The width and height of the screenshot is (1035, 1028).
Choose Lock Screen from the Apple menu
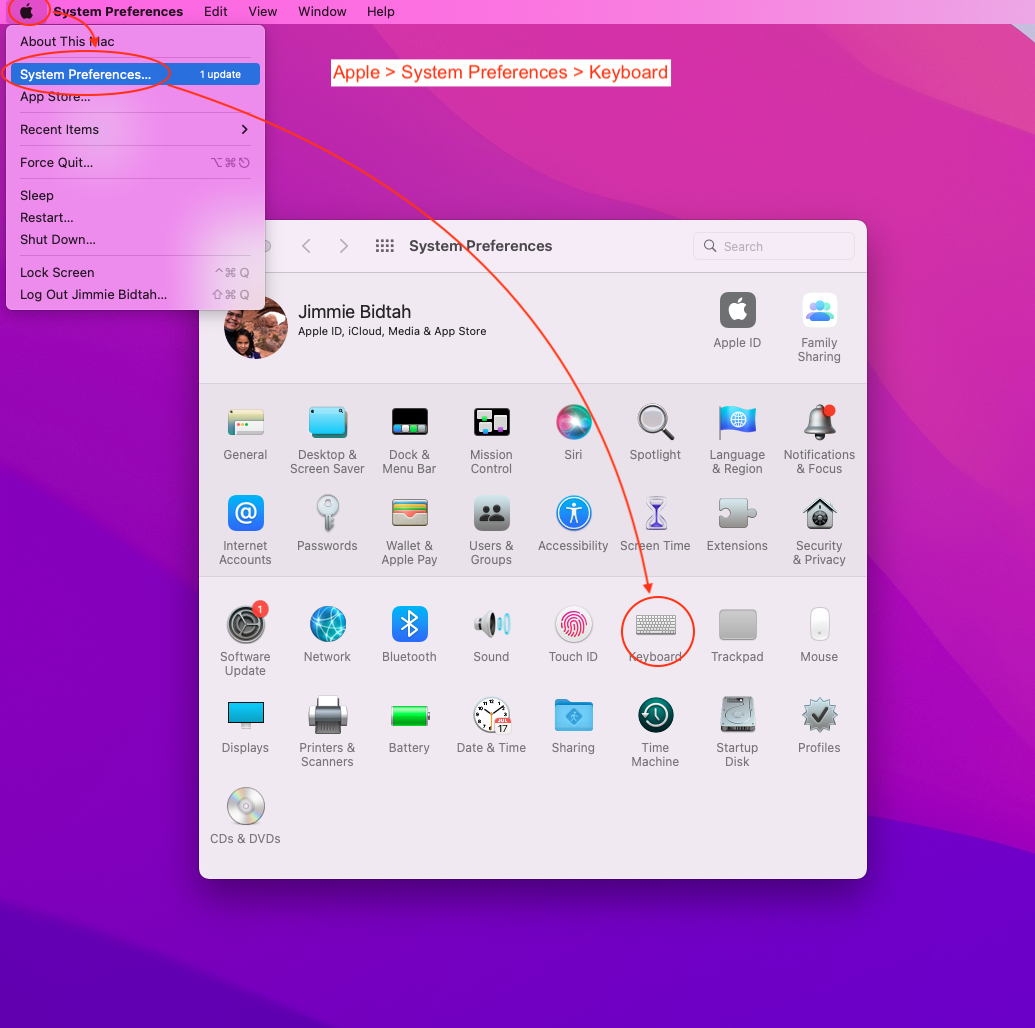(x=135, y=272)
